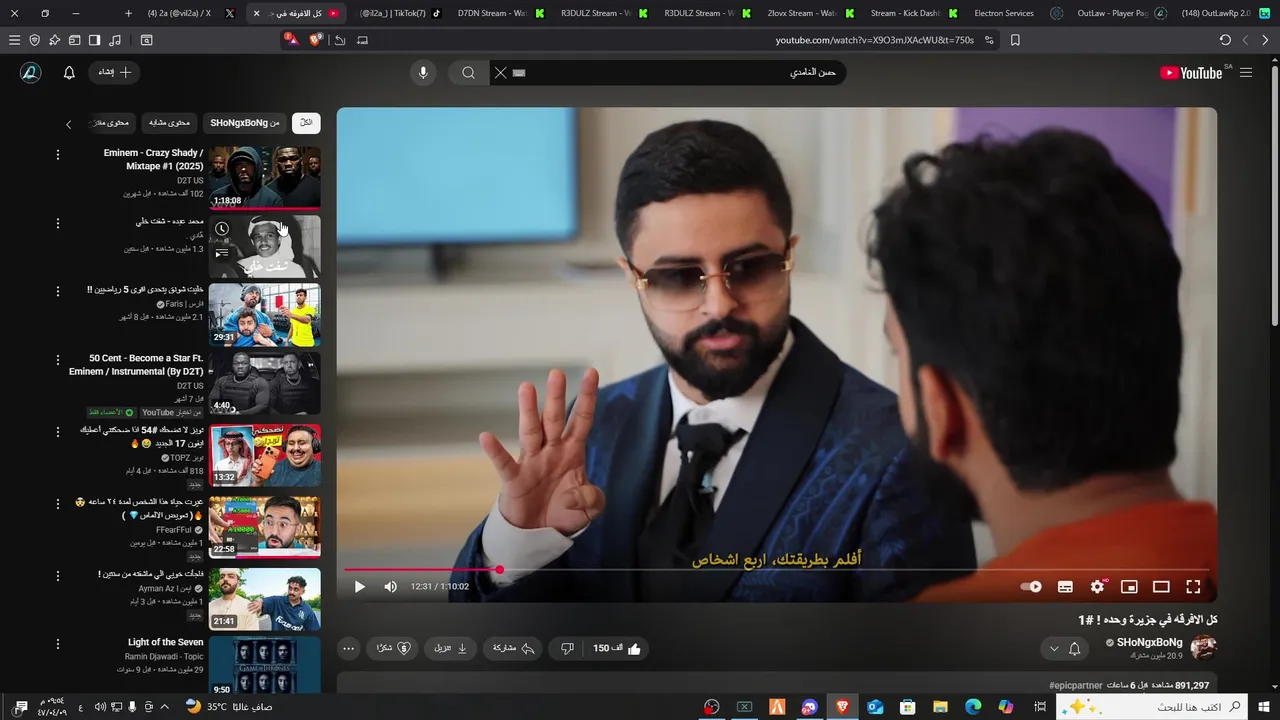Clear the search text with X
1280x720 pixels.
(500, 73)
